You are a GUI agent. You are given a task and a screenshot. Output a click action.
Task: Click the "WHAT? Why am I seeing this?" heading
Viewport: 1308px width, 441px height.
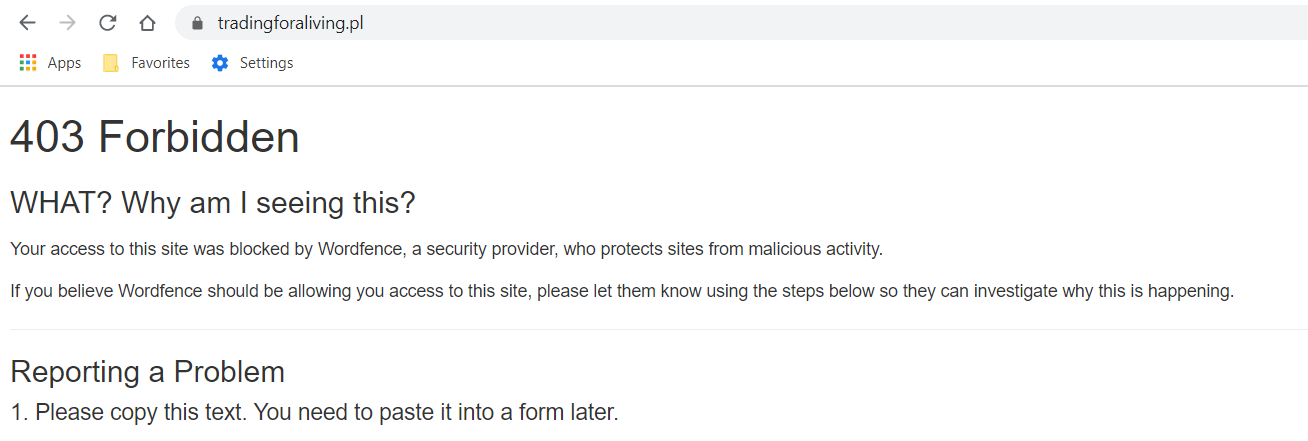click(212, 203)
